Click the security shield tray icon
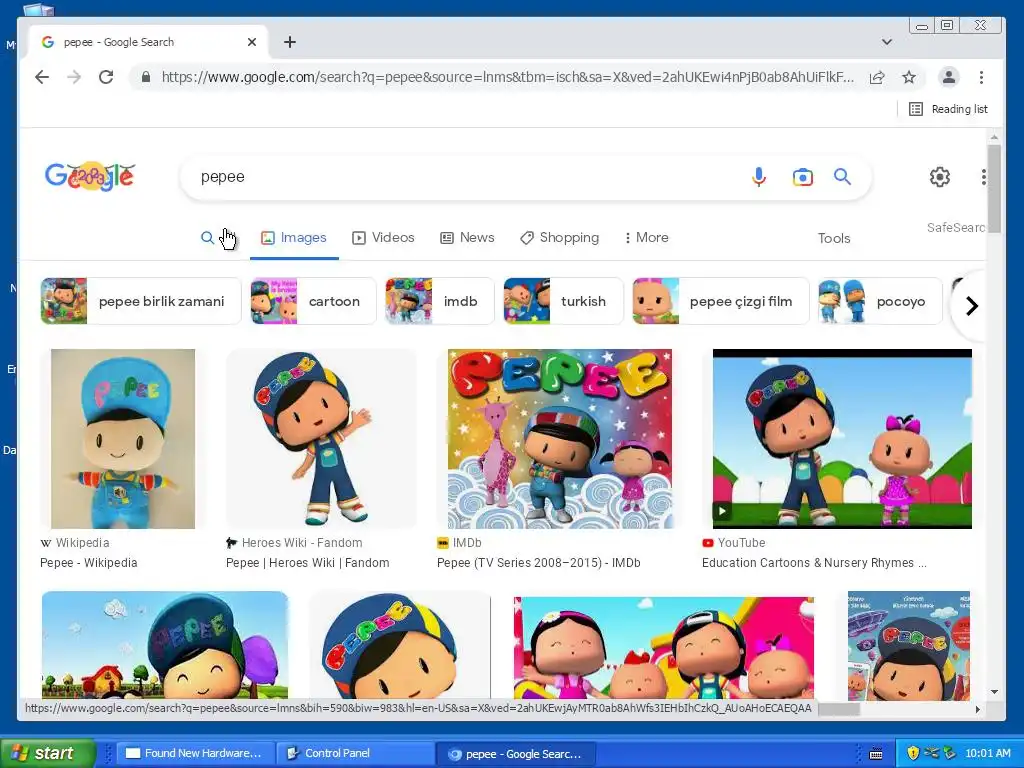Screen dimensions: 1024x768 point(913,753)
